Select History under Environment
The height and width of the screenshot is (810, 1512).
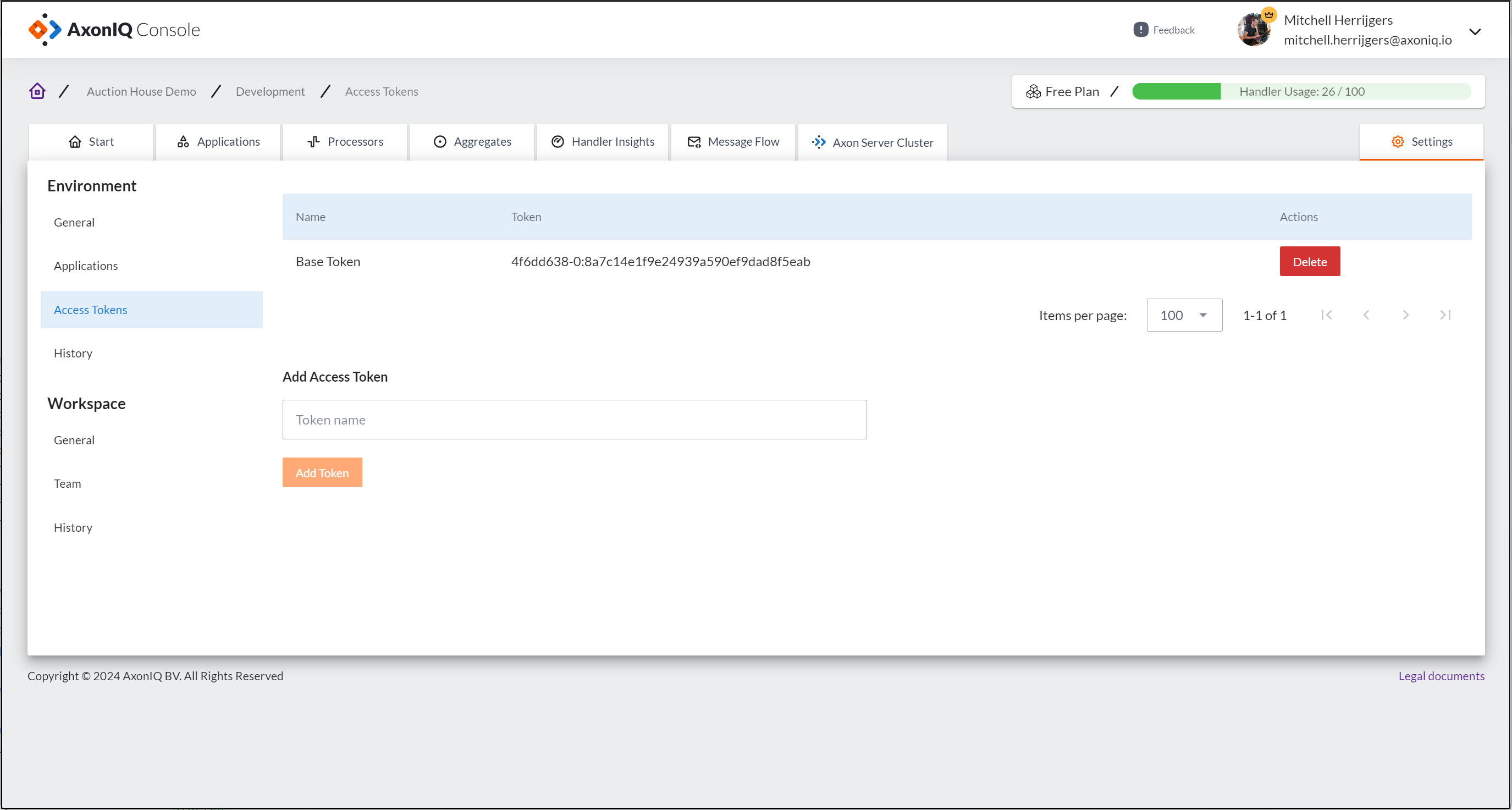(x=151, y=354)
